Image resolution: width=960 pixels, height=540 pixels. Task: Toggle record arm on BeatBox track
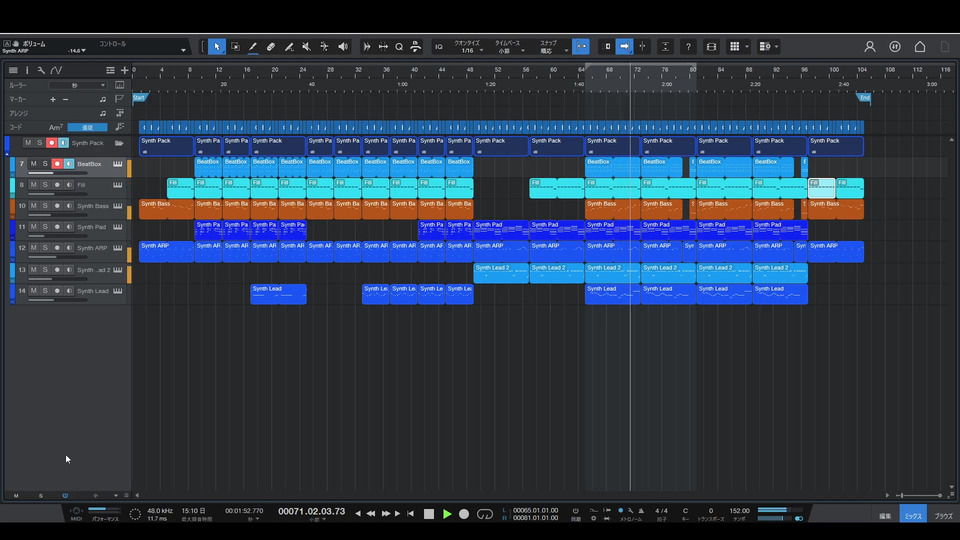point(57,163)
